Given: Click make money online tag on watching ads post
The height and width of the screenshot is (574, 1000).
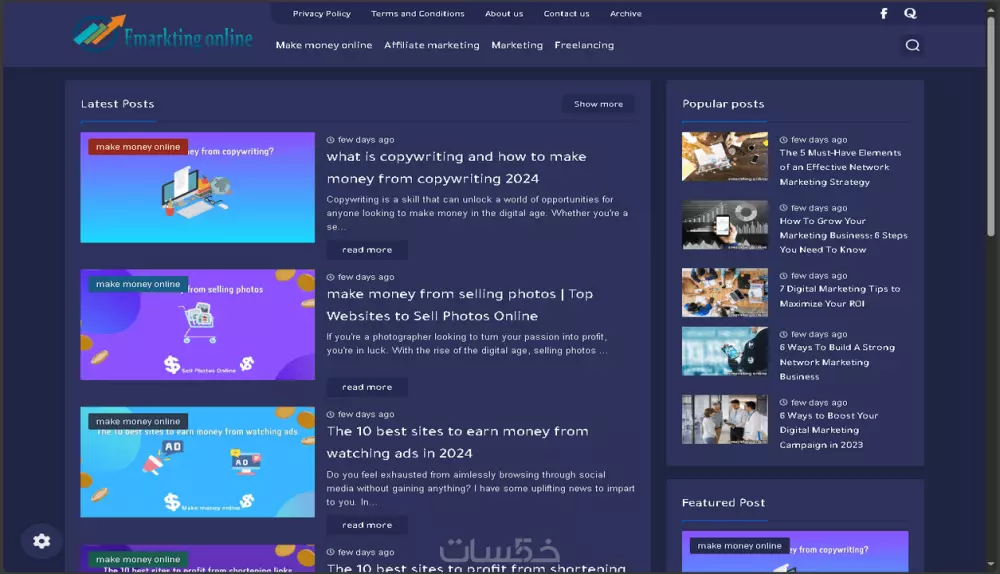Looking at the screenshot, I should click(x=138, y=422).
